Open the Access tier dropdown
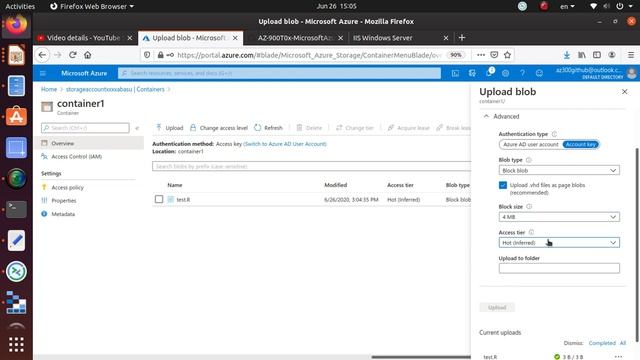Viewport: 640px width, 360px height. [x=559, y=242]
